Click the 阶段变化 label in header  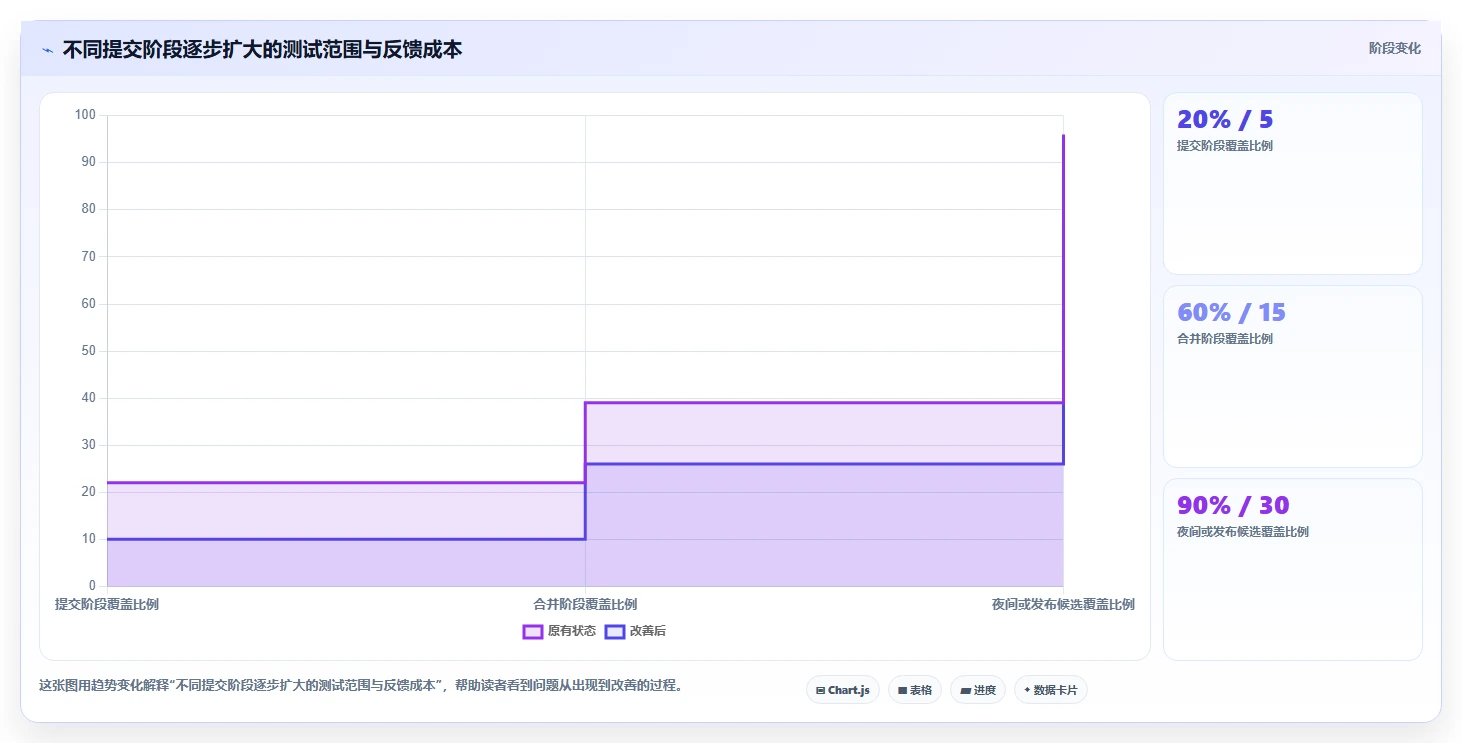pos(1395,48)
